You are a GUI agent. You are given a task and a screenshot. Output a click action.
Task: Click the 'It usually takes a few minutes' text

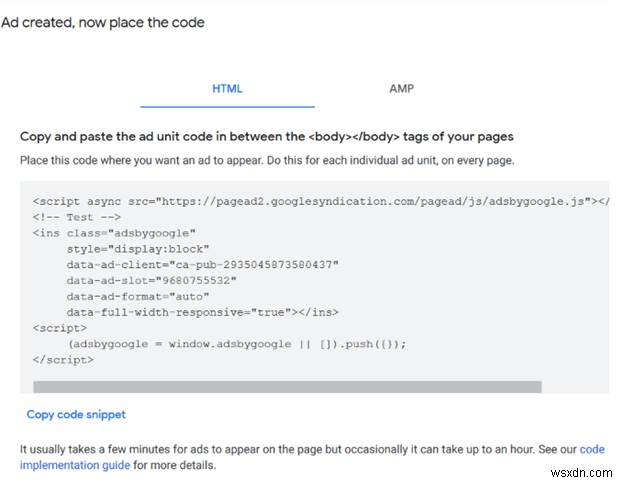312,457
